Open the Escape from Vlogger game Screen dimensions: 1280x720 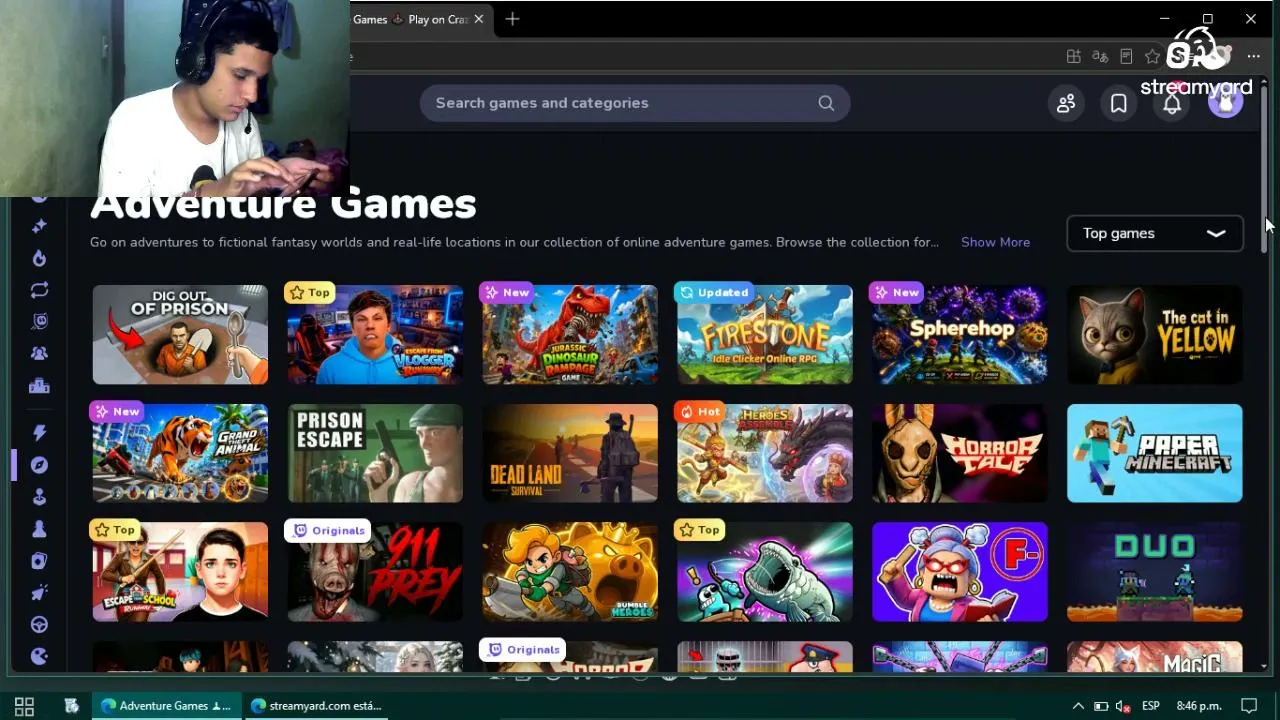pos(375,335)
